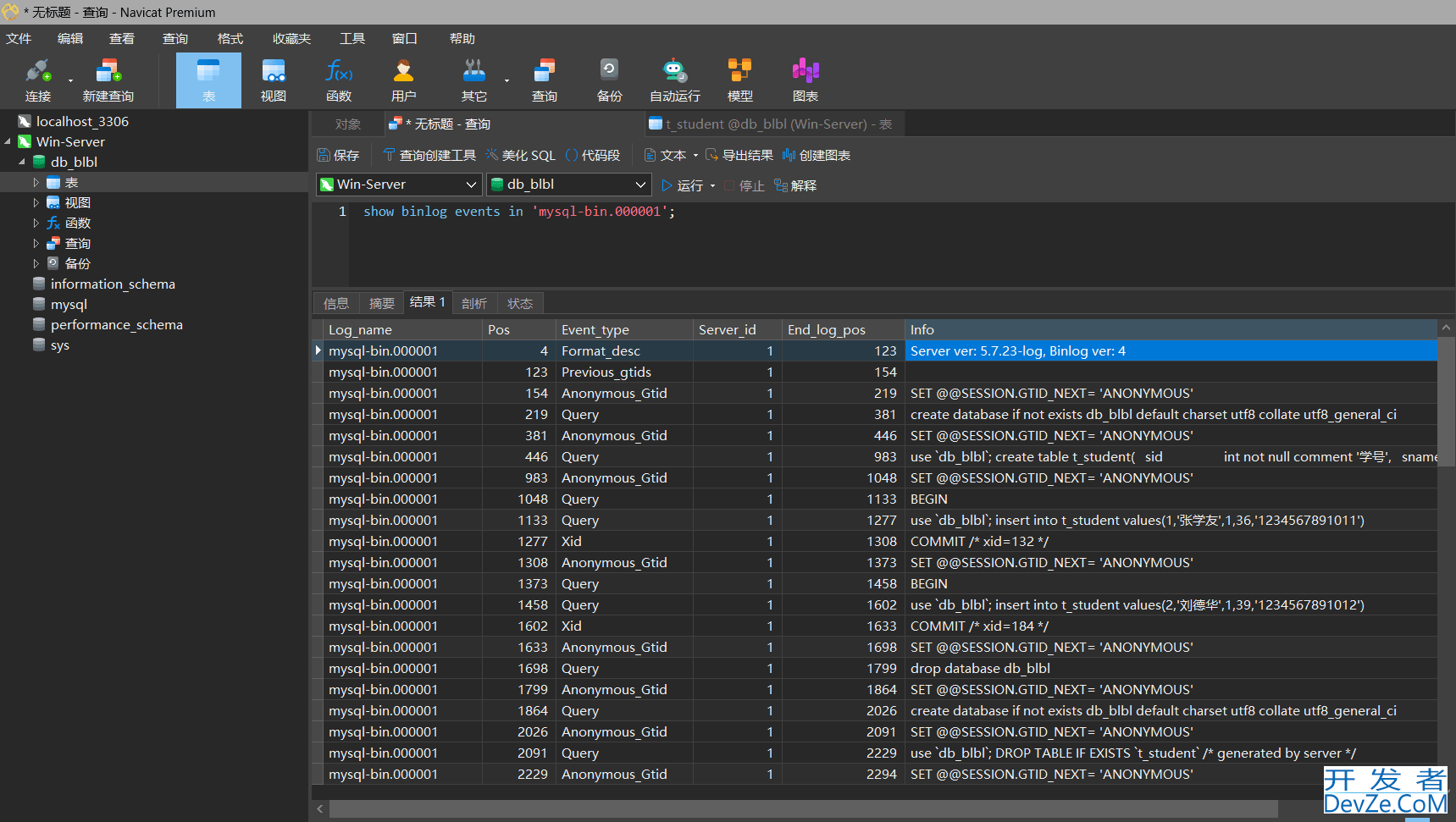This screenshot has height=822, width=1456.
Task: Open the 视图 views toolbar icon
Action: tap(274, 80)
